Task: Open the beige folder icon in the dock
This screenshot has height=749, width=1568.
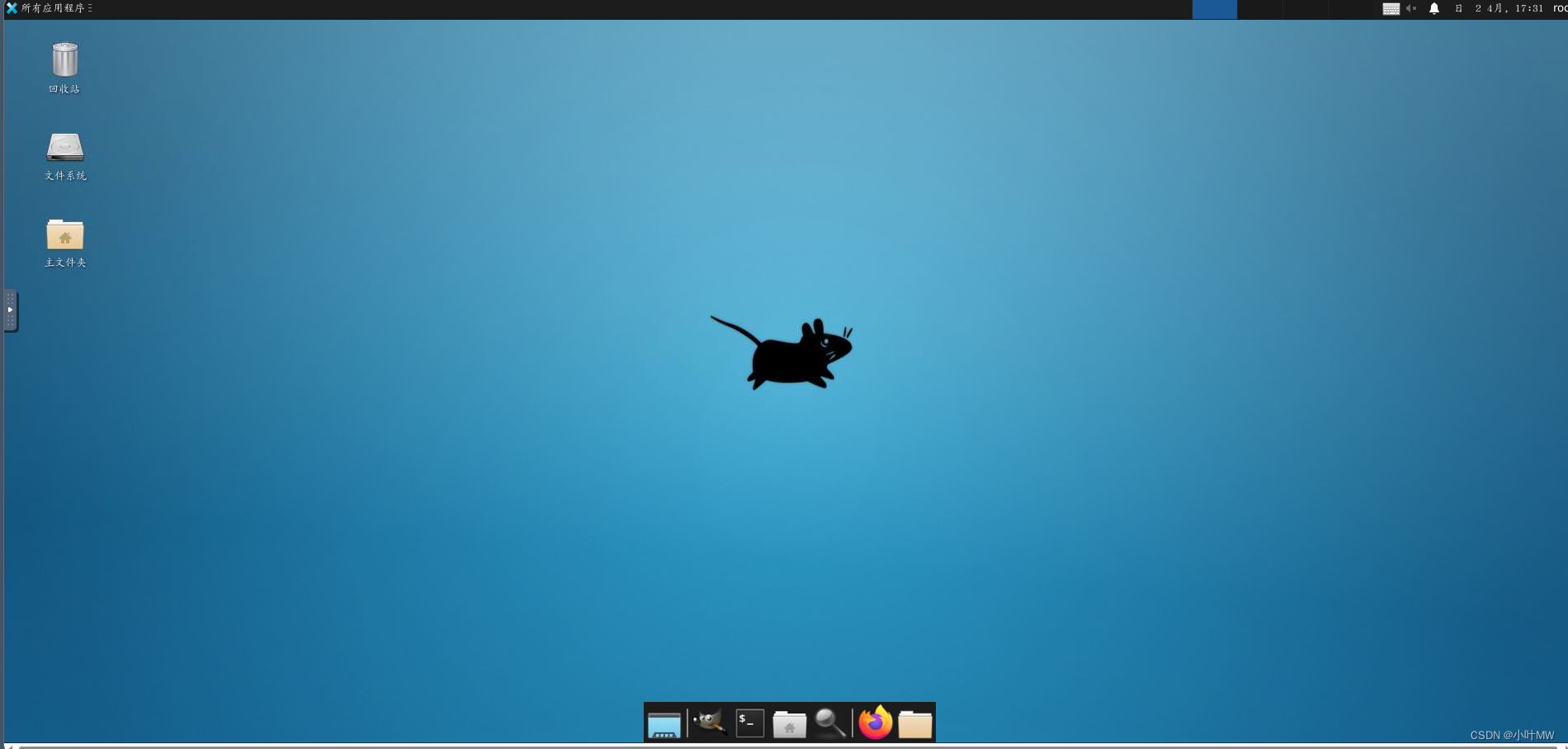Action: [915, 724]
